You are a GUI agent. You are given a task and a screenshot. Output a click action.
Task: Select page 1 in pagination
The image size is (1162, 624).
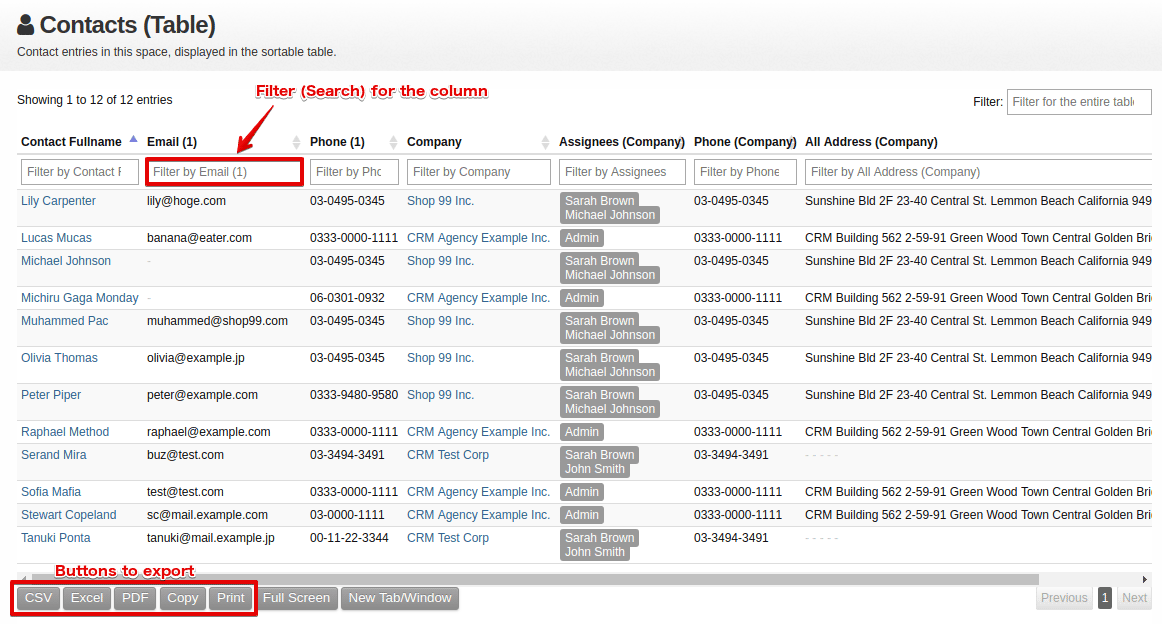pos(1105,598)
